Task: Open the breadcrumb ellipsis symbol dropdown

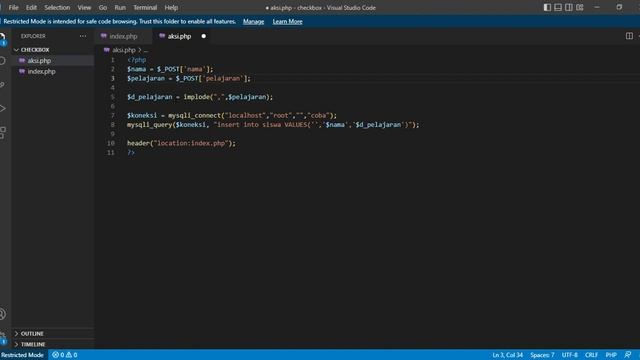Action: click(x=146, y=50)
